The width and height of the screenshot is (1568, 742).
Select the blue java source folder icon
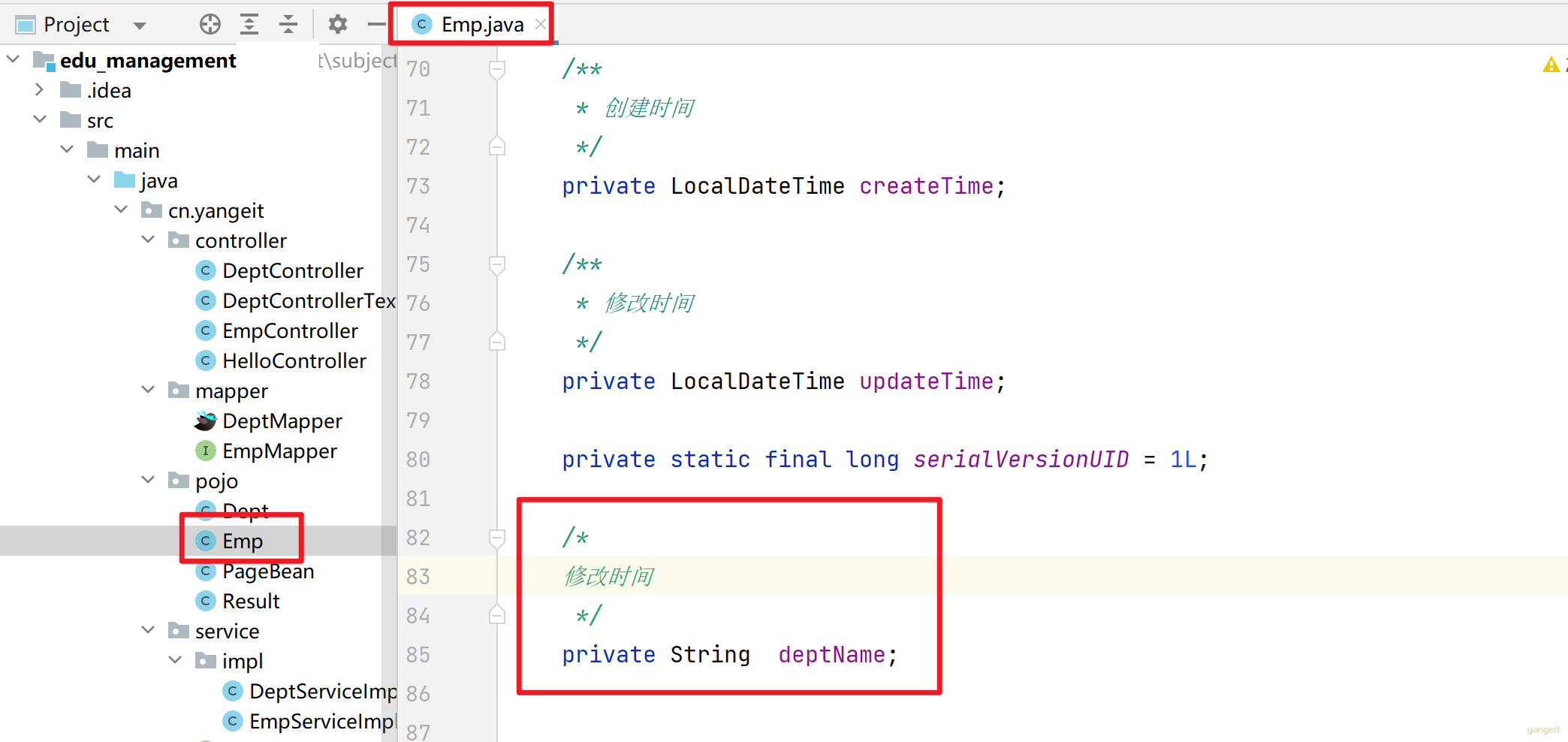(125, 180)
